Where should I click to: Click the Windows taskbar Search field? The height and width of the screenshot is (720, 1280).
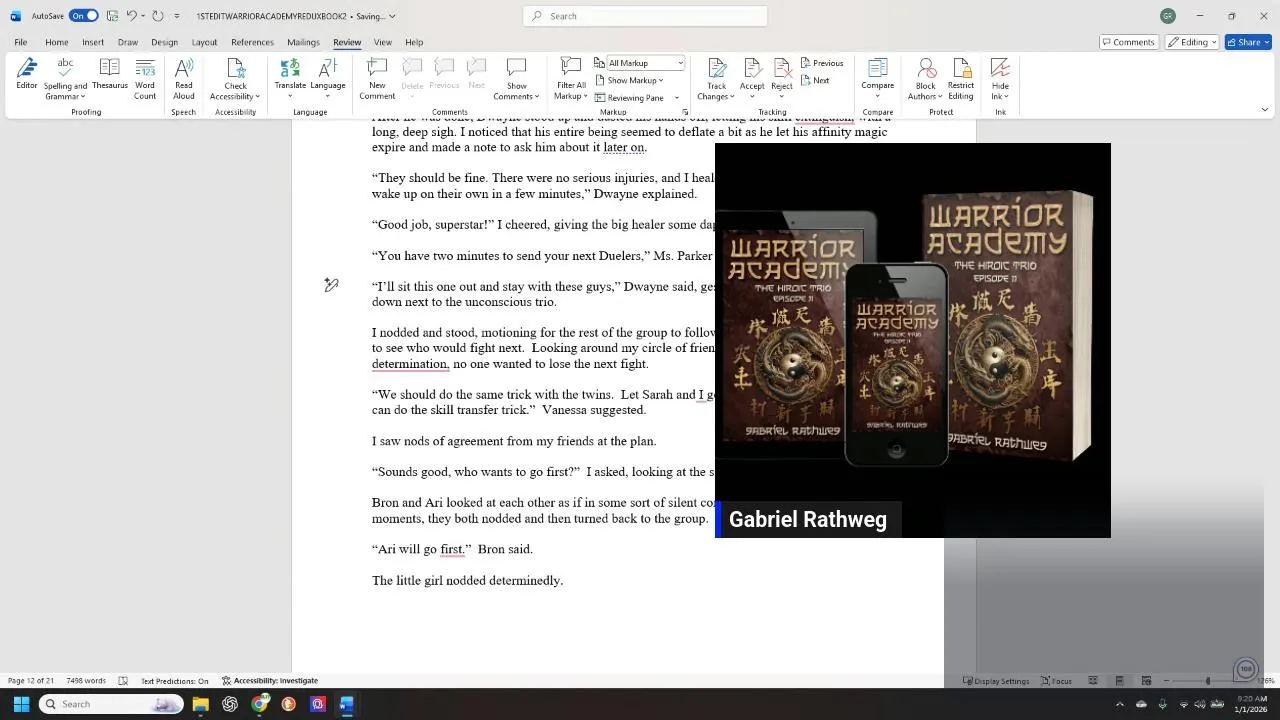(x=111, y=704)
